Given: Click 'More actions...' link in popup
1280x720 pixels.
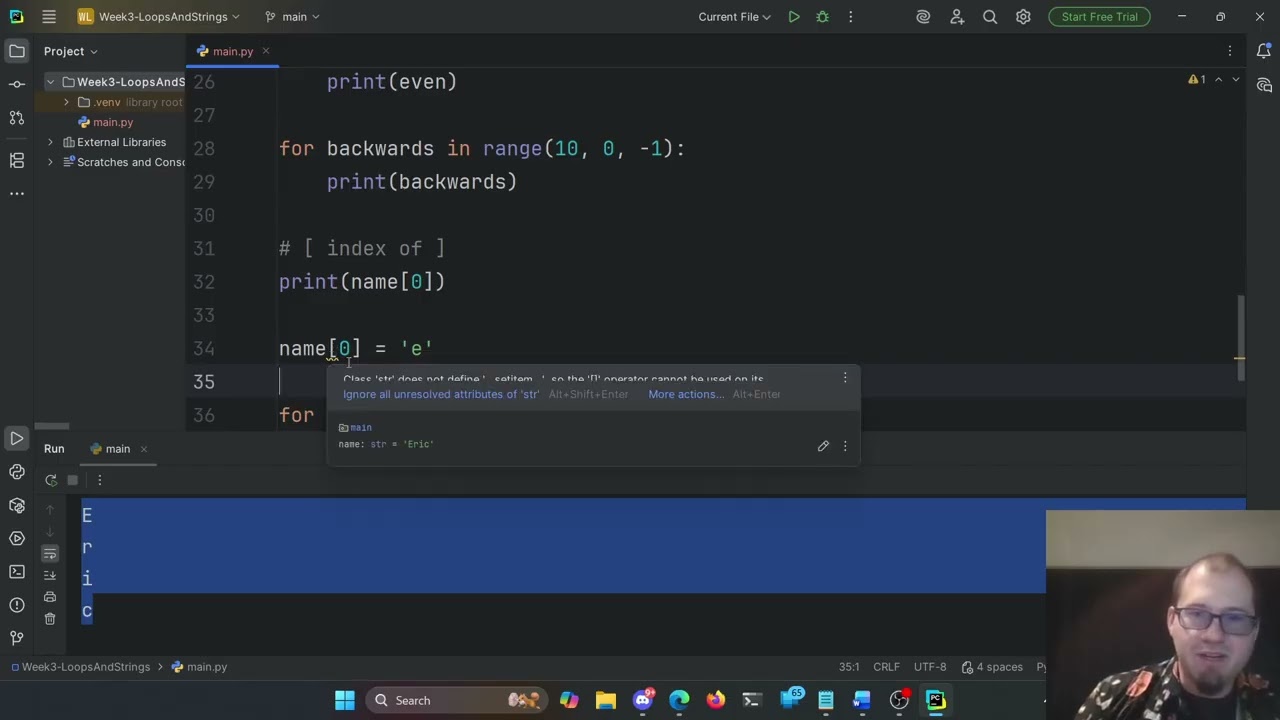Looking at the screenshot, I should pos(686,394).
